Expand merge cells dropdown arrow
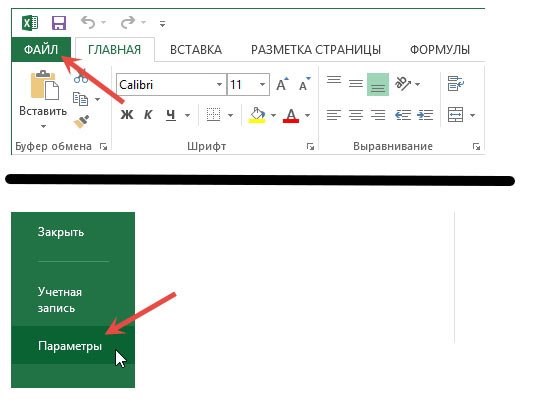 pos(472,115)
